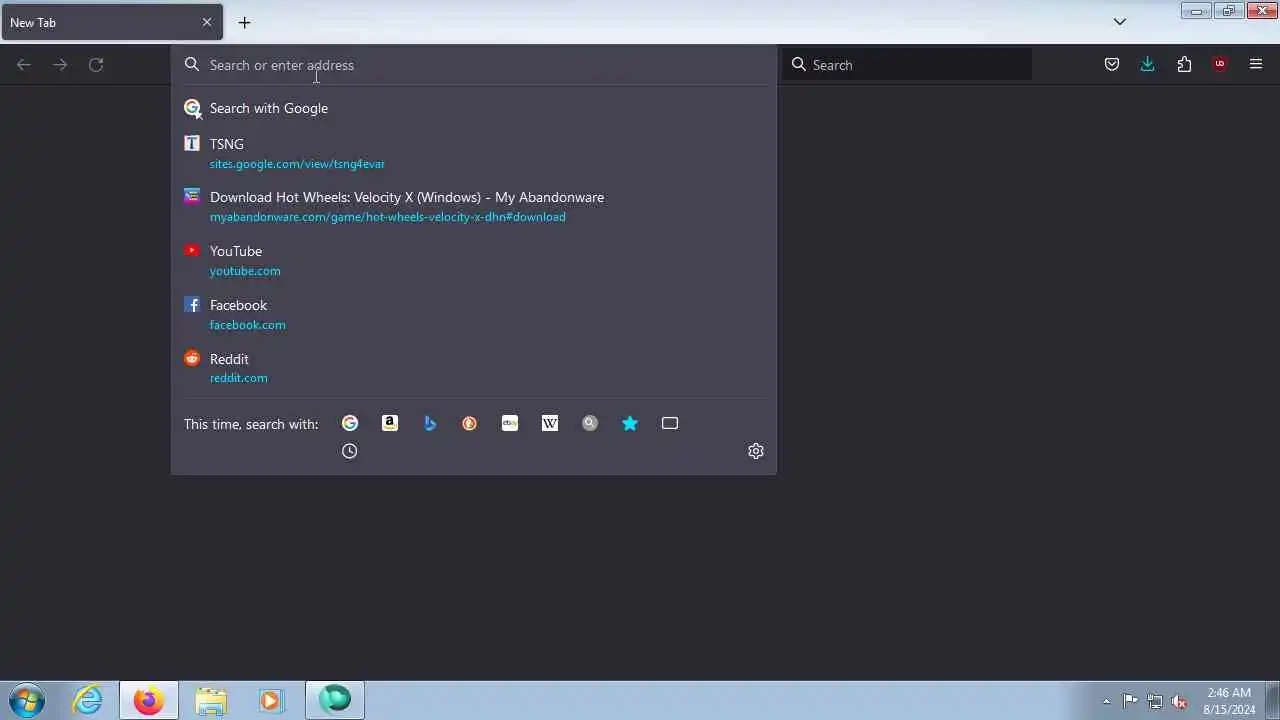Image resolution: width=1280 pixels, height=720 pixels.
Task: Click the teal round app taskbar icon
Action: (x=334, y=700)
